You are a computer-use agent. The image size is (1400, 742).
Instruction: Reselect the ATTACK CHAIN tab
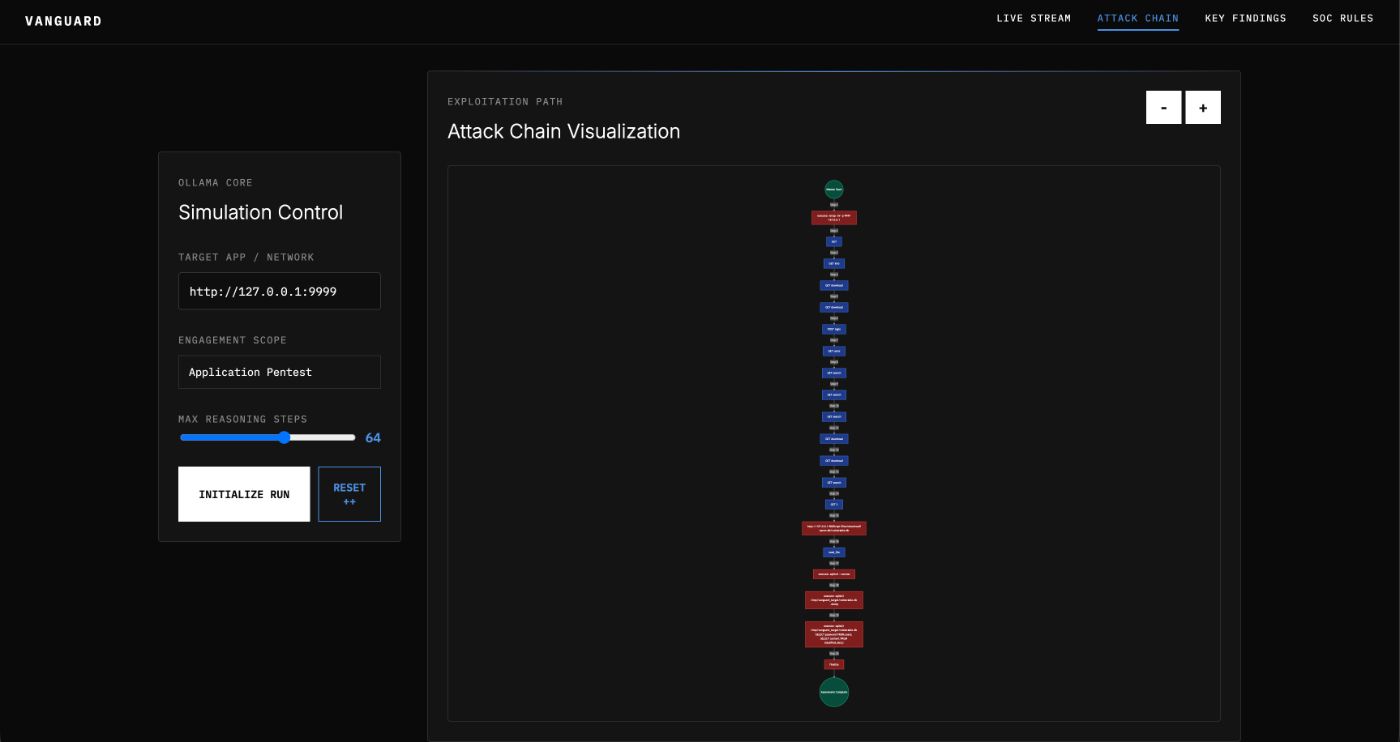(x=1137, y=17)
